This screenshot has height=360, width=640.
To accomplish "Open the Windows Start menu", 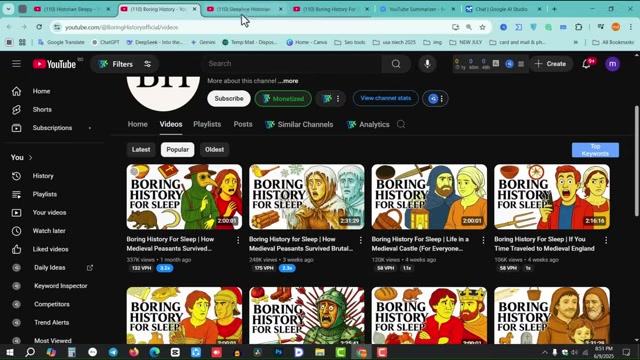I will point(9,352).
